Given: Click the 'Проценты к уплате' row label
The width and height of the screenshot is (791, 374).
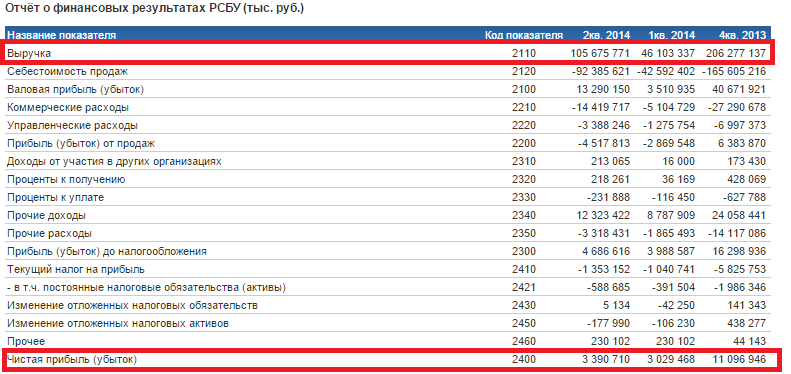Looking at the screenshot, I should coord(55,198).
